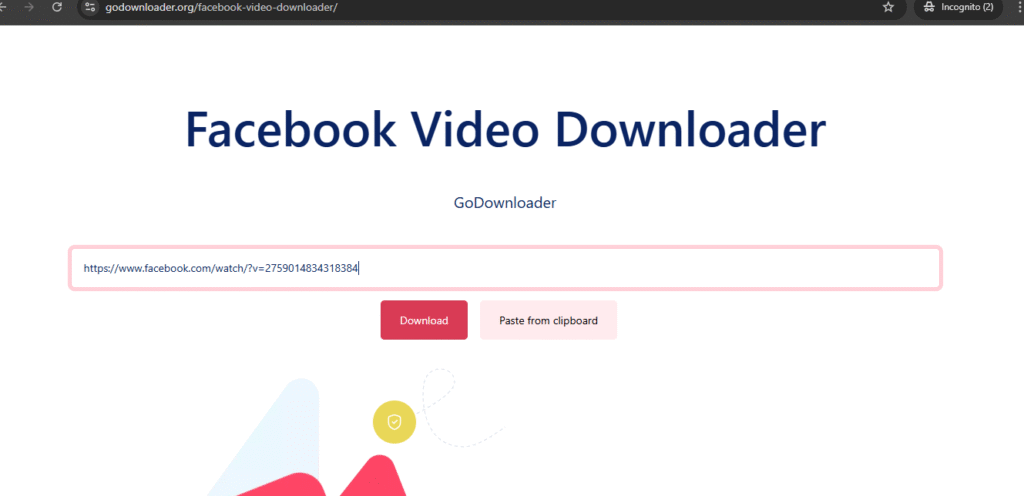Click the Facebook video URL input field
The width and height of the screenshot is (1024, 496).
coord(505,268)
